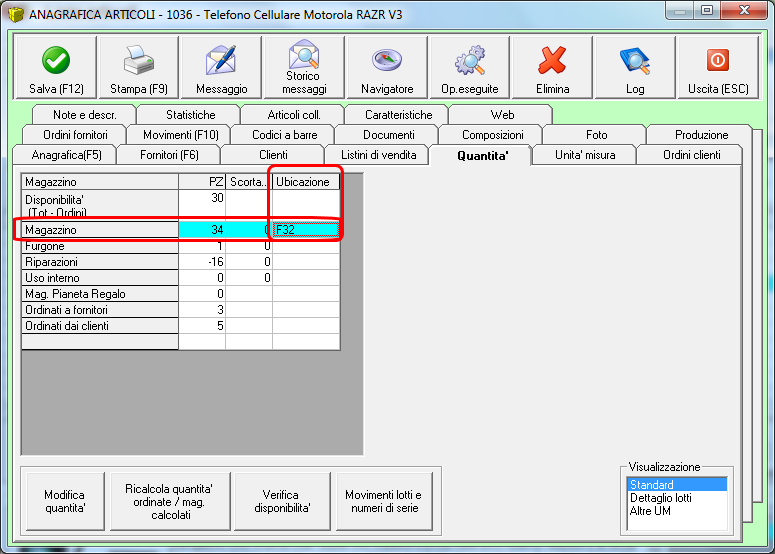Click the Ubicazione column header

[306, 182]
